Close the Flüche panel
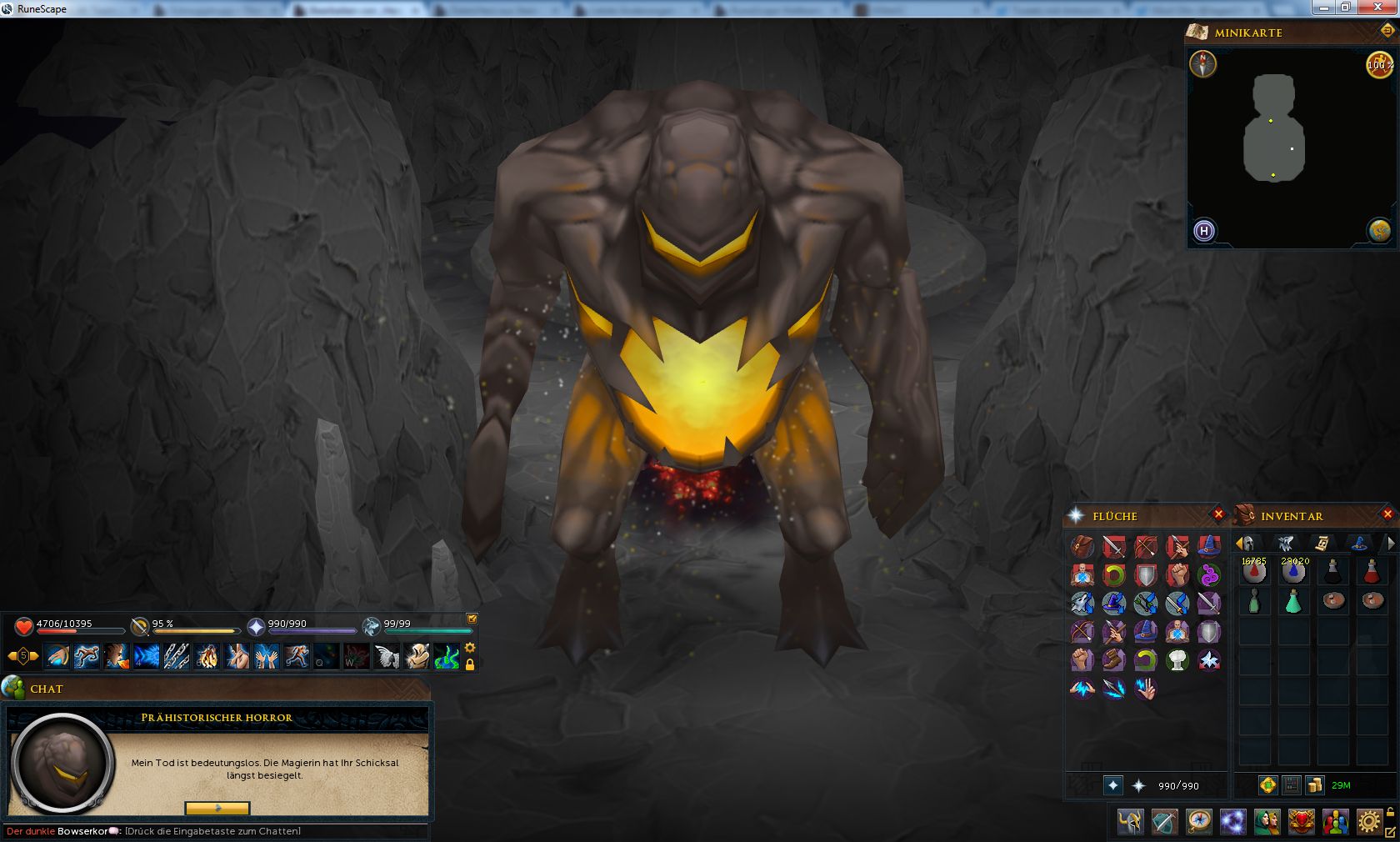Image resolution: width=1400 pixels, height=842 pixels. [1217, 515]
